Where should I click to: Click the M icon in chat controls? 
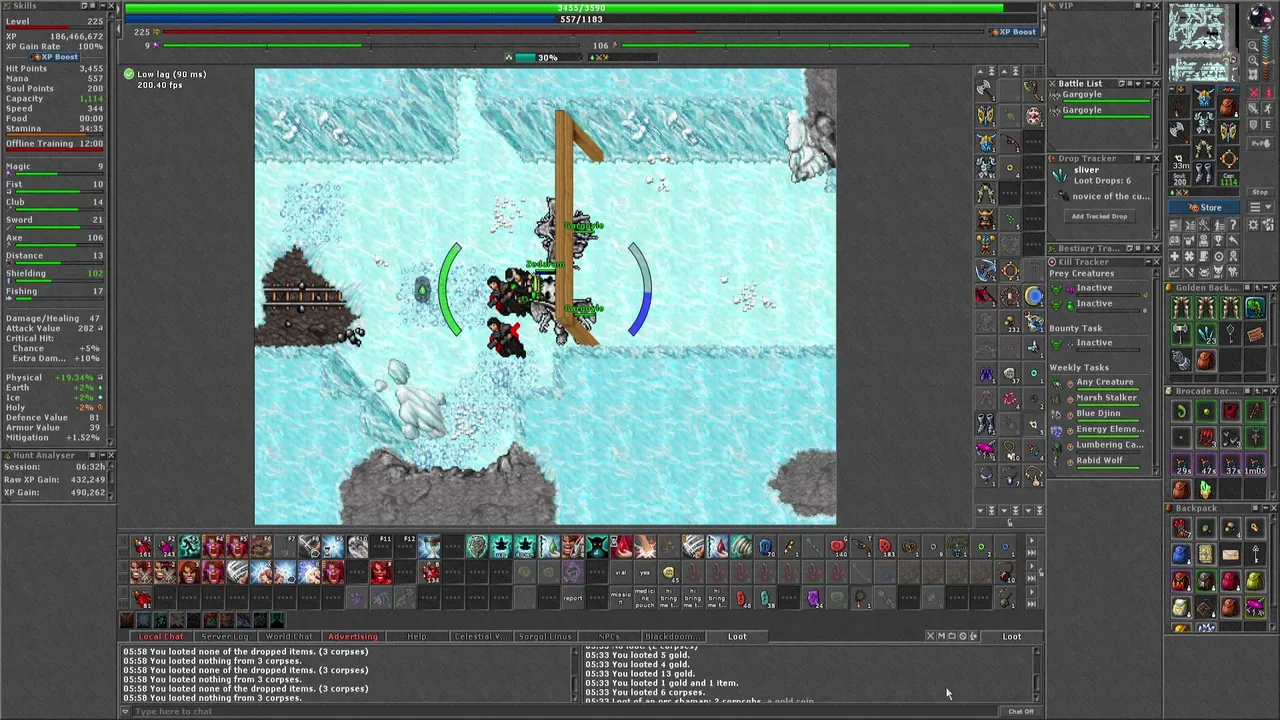(x=942, y=636)
